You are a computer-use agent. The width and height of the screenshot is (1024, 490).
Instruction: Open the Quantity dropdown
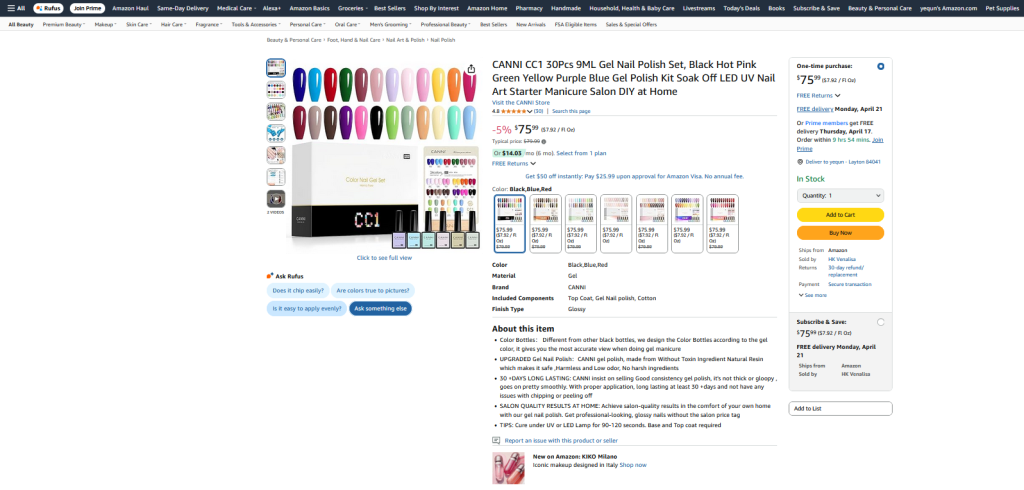[840, 195]
